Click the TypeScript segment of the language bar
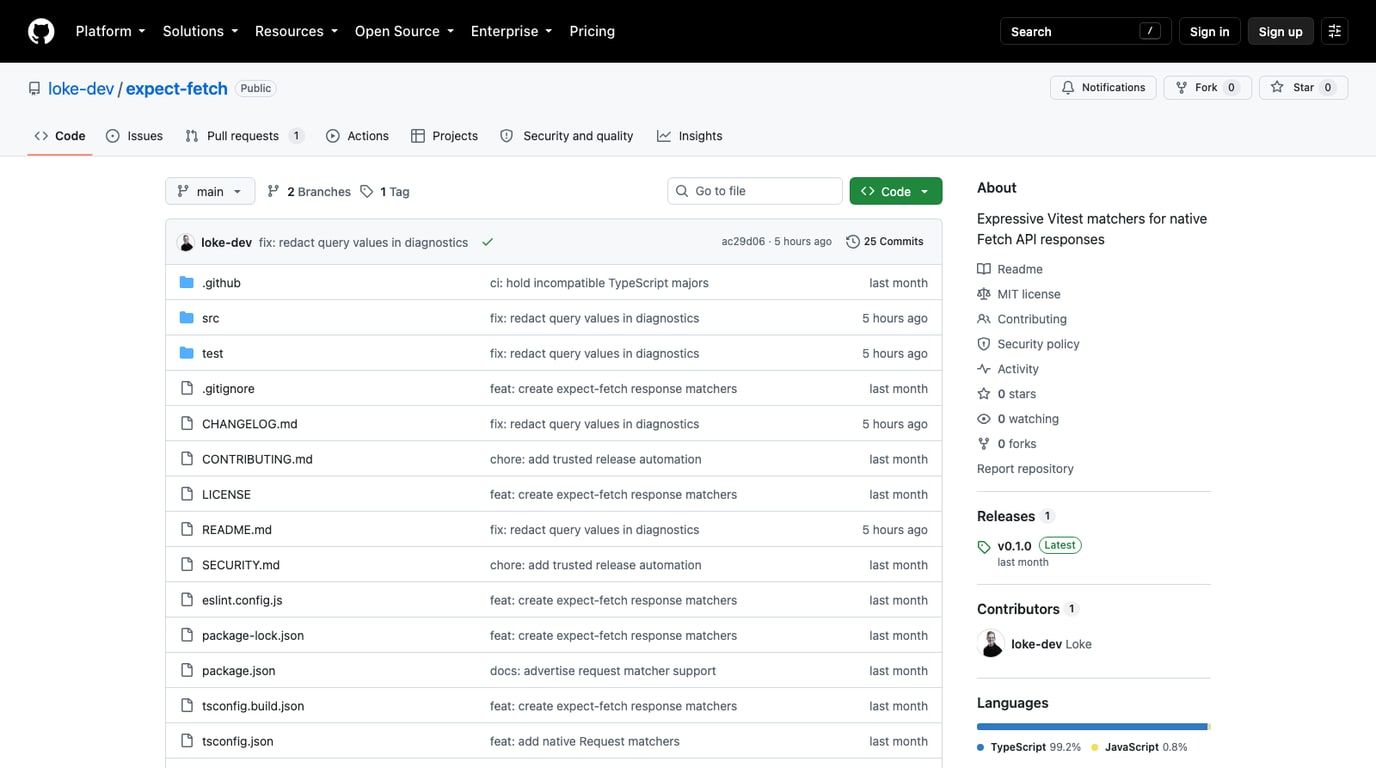This screenshot has height=768, width=1376. click(x=1092, y=727)
